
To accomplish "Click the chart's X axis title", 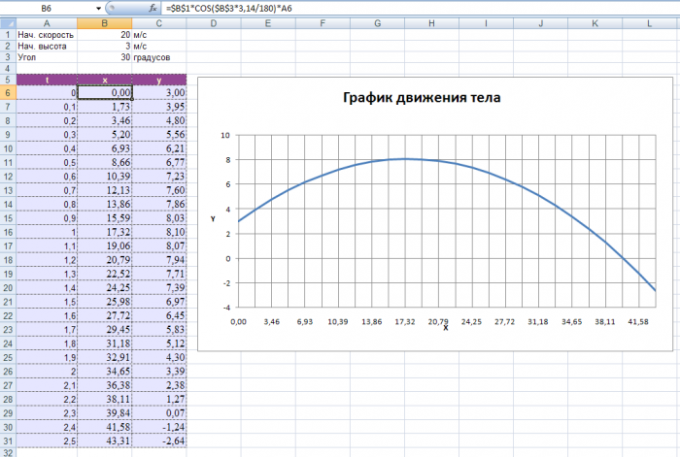I will click(x=445, y=328).
